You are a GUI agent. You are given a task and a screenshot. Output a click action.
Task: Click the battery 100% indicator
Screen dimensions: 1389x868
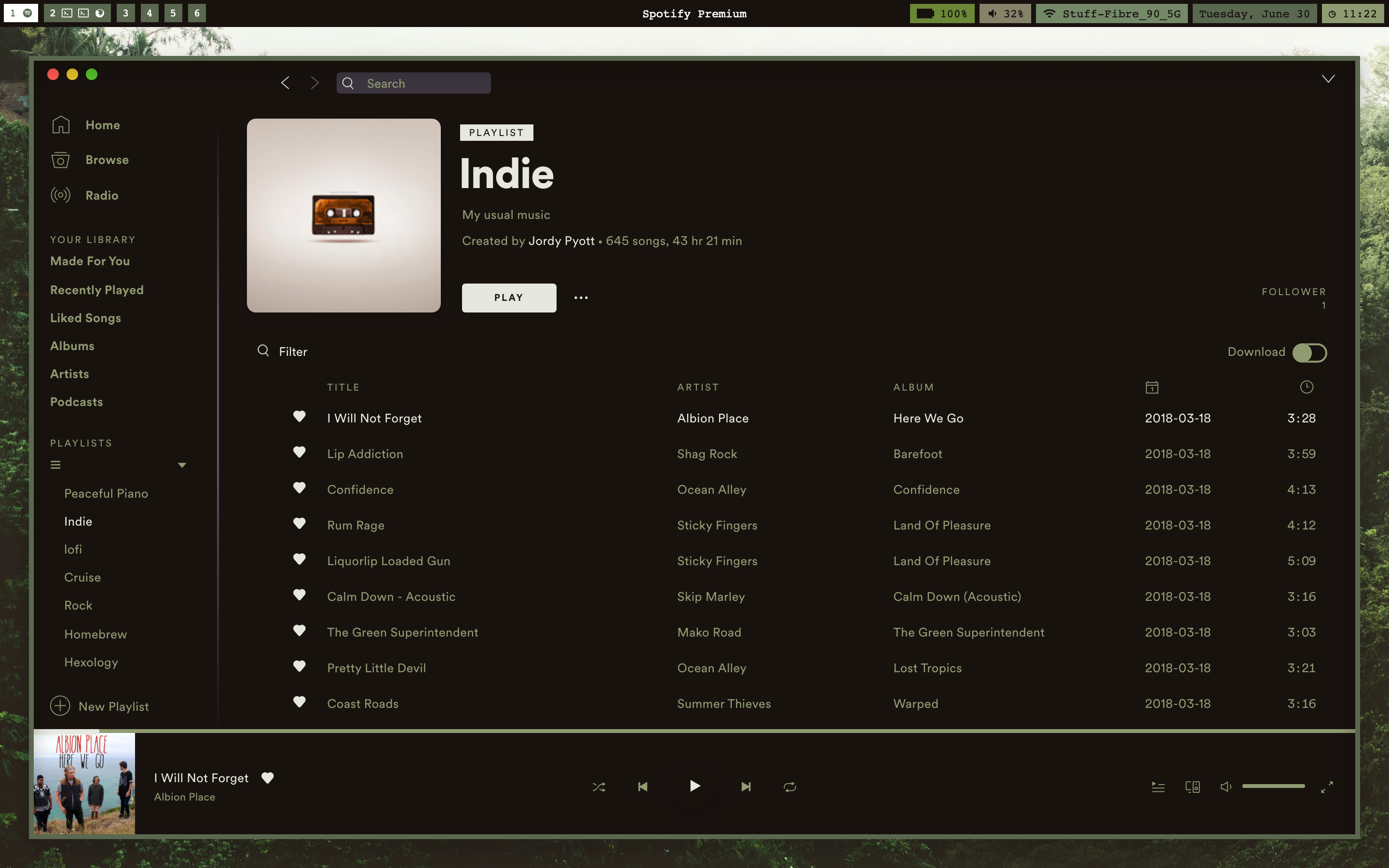[x=942, y=13]
